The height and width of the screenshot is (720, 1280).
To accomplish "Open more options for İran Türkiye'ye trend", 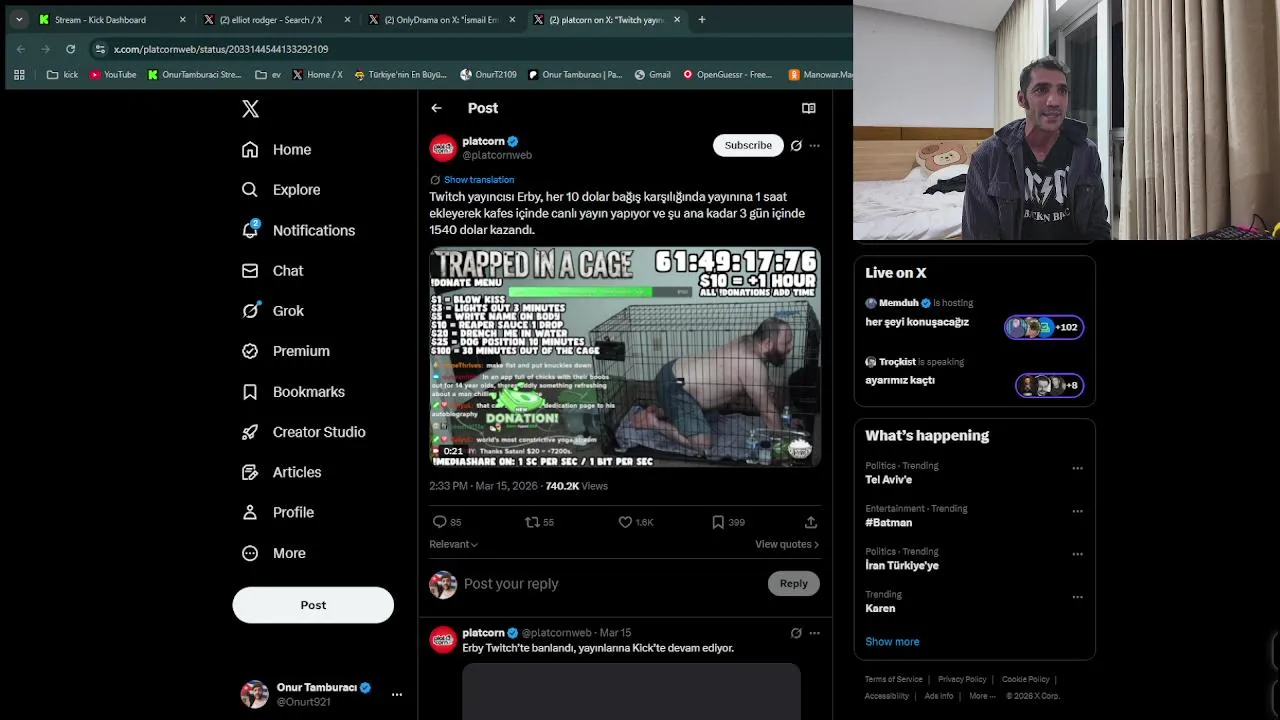I will pos(1077,554).
